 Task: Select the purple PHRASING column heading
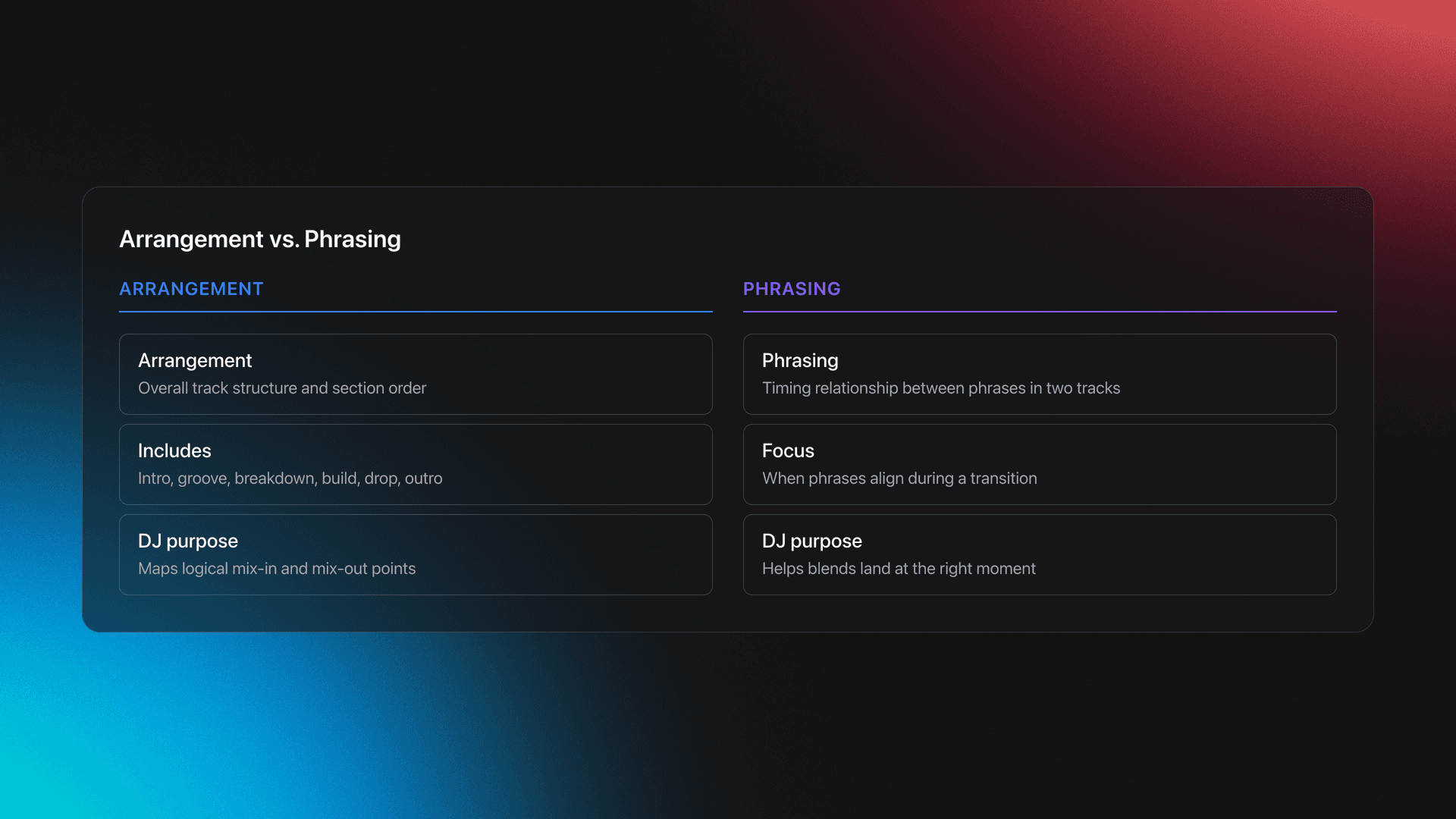coord(791,289)
